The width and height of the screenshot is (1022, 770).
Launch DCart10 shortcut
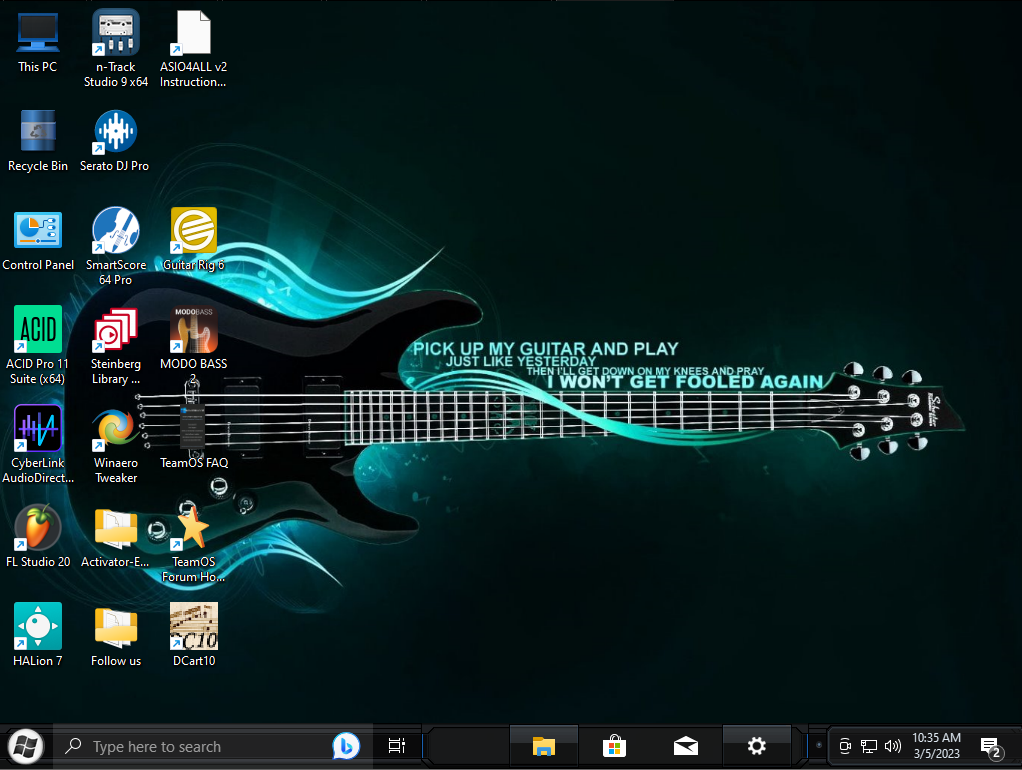(x=194, y=635)
